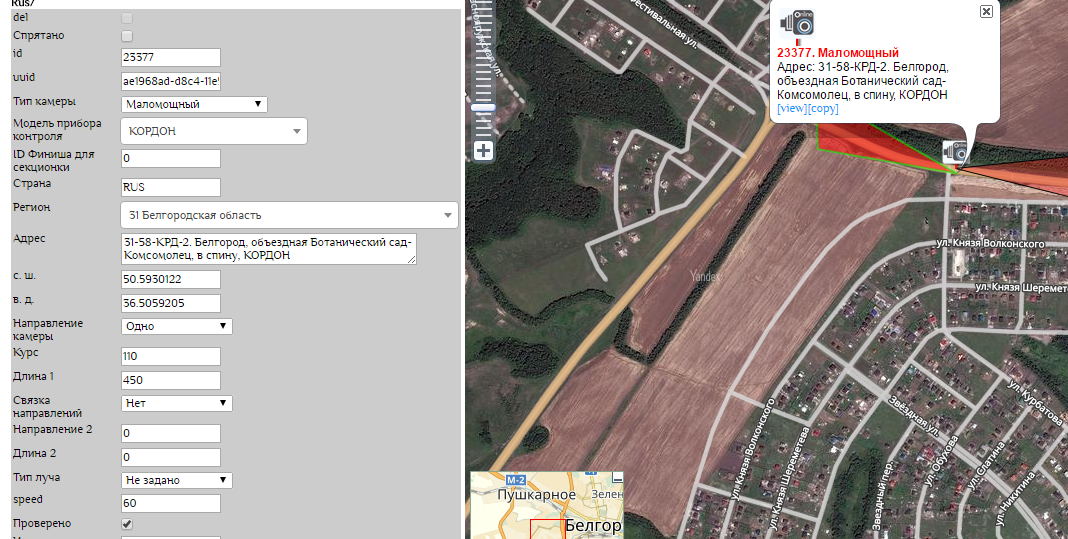1068x539 pixels.
Task: Open the 'Регион' Белгородская область dropdown
Action: 288,215
